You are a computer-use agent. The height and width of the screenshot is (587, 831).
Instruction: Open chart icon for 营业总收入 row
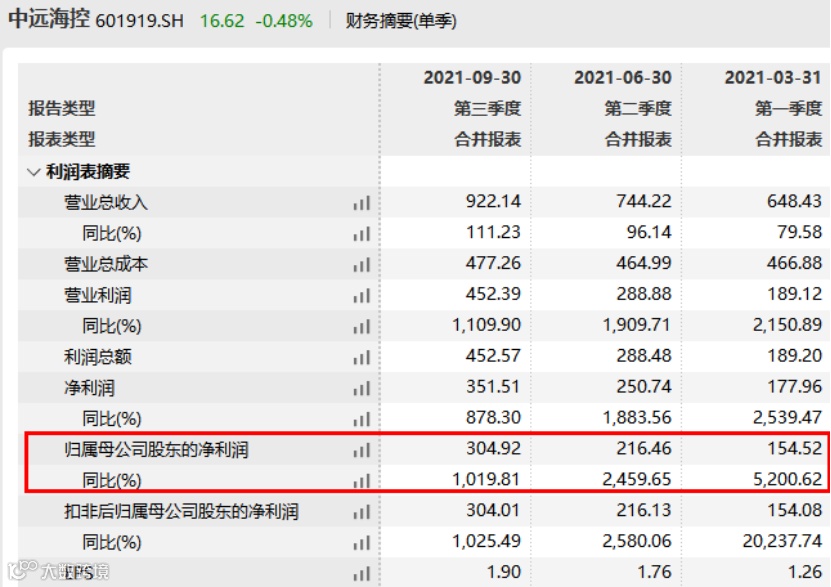361,202
